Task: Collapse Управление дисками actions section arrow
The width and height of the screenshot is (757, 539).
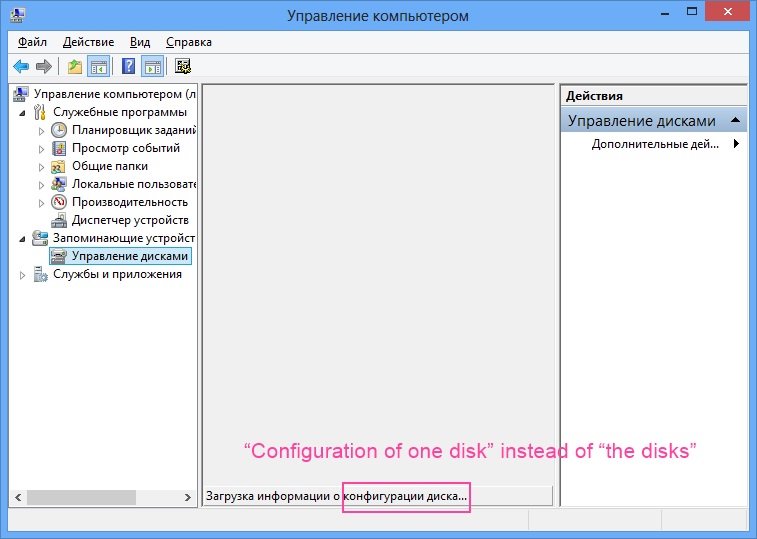Action: click(735, 120)
